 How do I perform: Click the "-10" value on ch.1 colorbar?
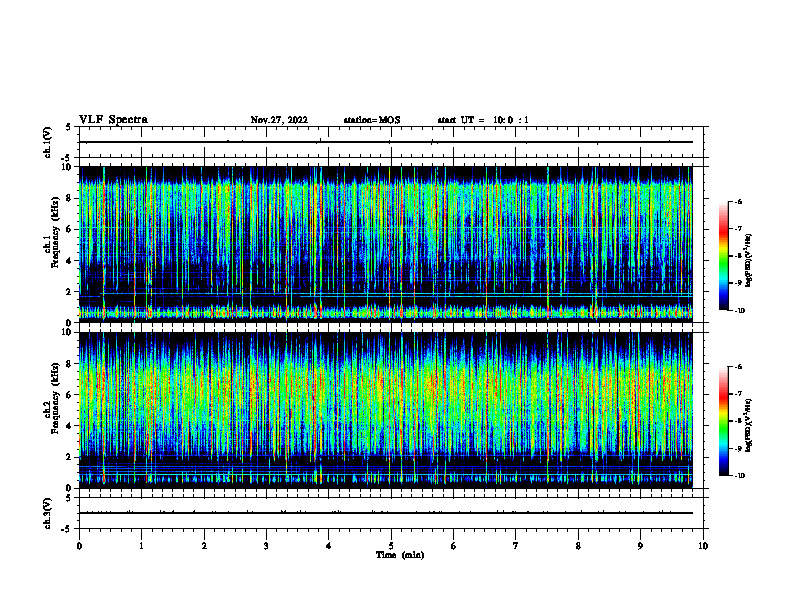tap(739, 311)
